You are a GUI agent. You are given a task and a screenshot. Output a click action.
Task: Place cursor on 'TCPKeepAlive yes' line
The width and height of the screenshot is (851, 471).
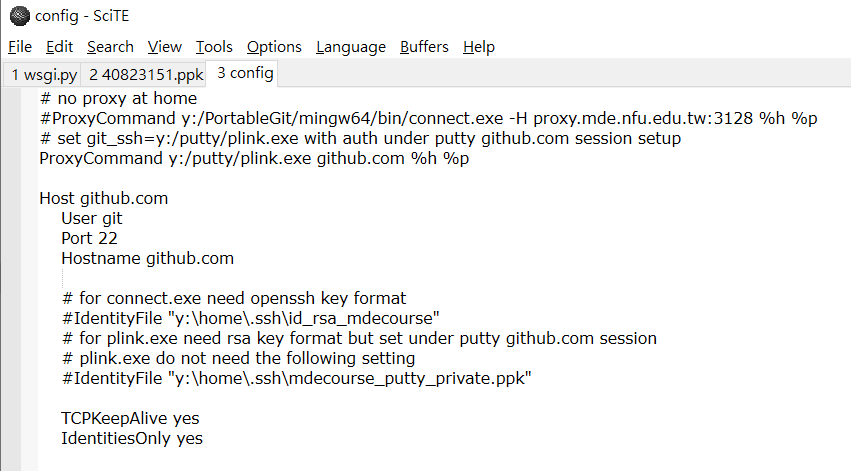138,418
